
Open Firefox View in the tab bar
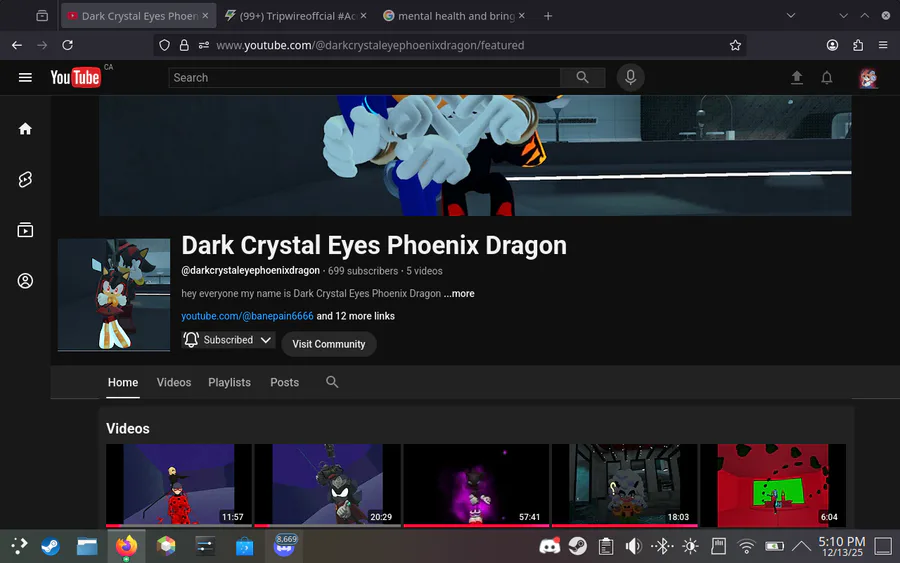(42, 15)
